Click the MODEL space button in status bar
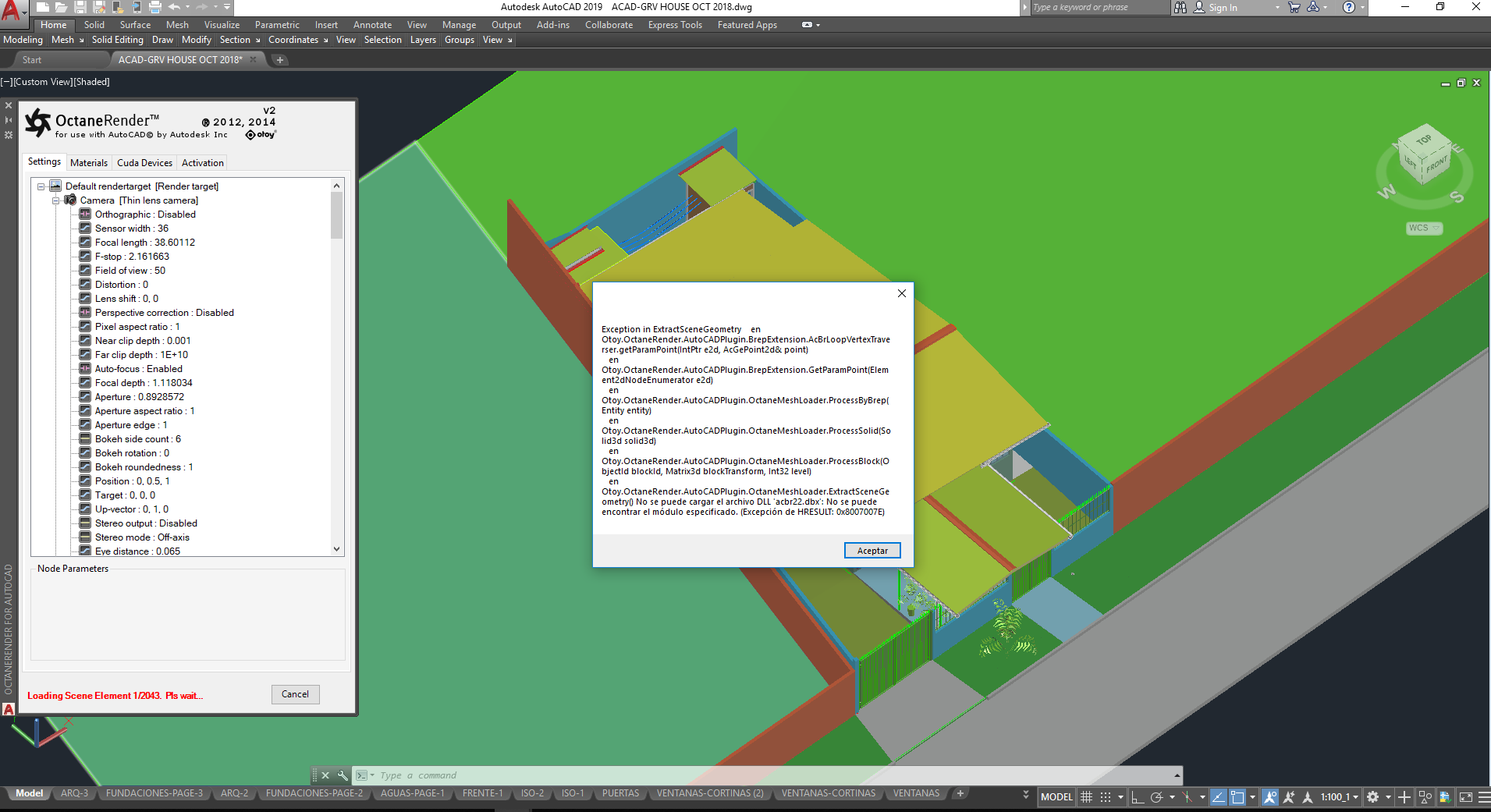This screenshot has width=1491, height=812. (x=1056, y=797)
